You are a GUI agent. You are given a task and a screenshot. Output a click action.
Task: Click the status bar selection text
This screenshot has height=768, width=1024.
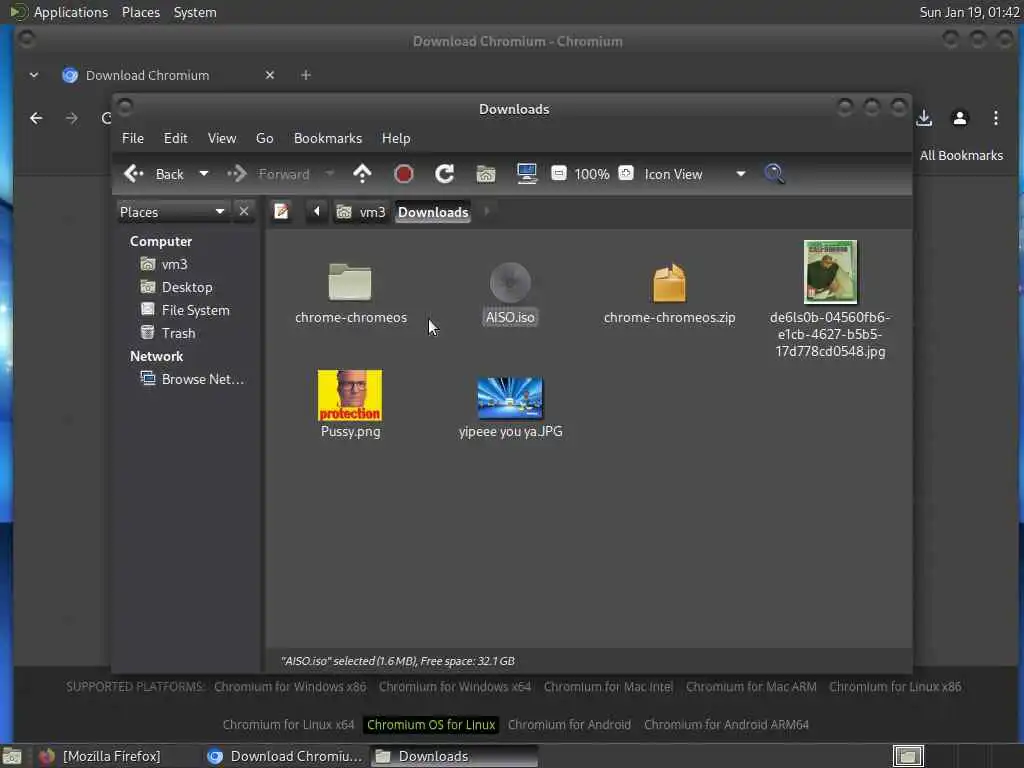(x=398, y=661)
